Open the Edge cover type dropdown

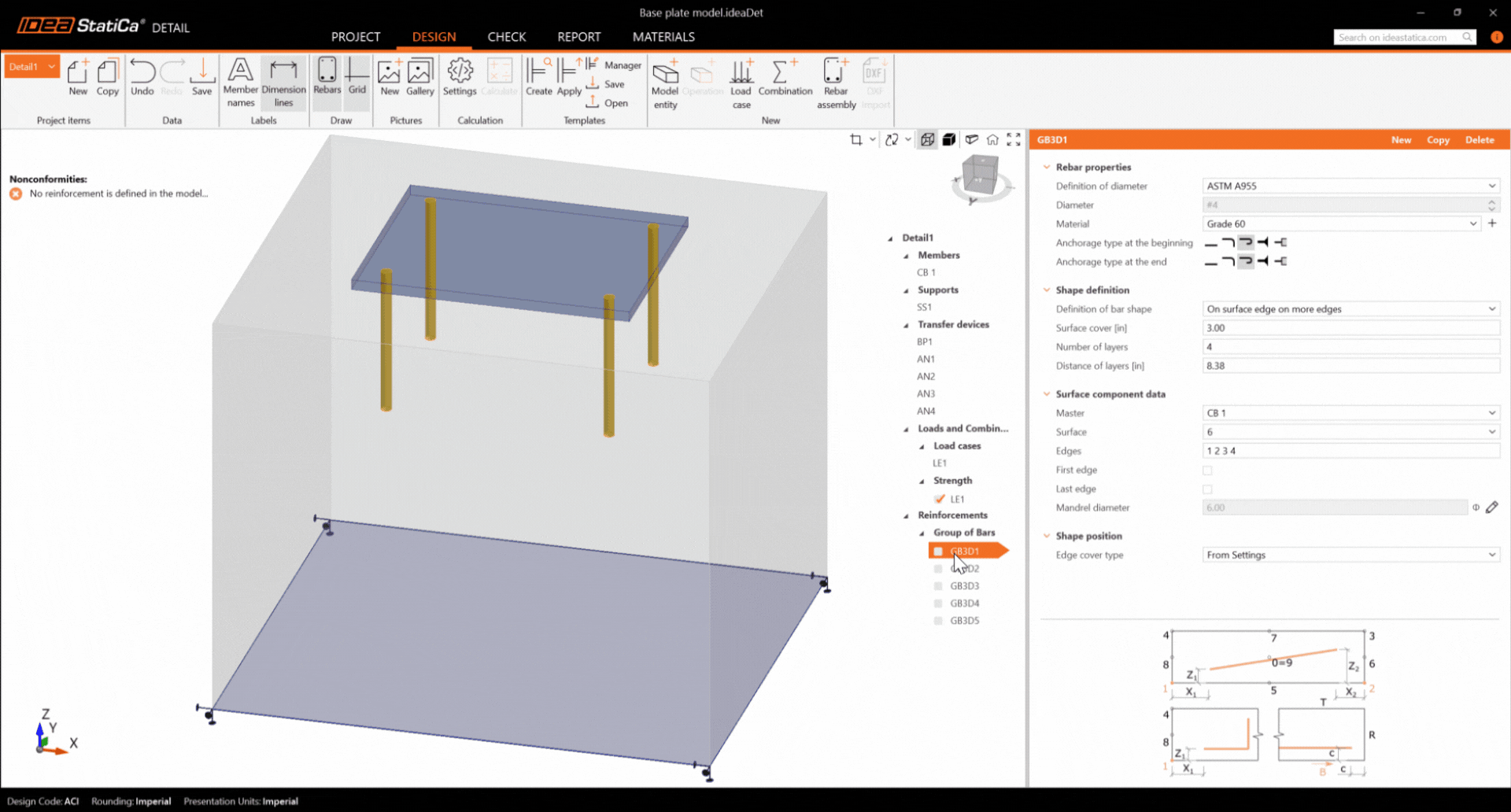click(x=1350, y=555)
